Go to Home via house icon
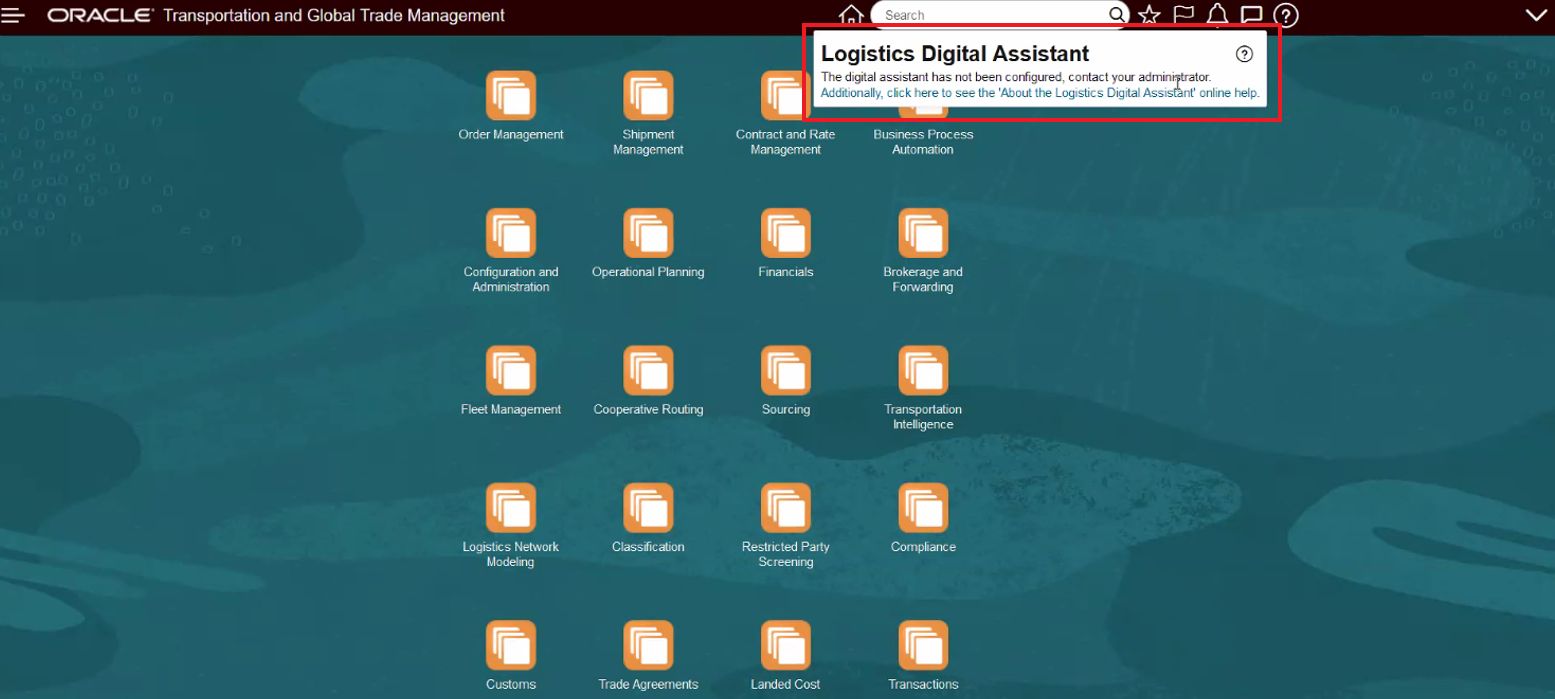The width and height of the screenshot is (1555, 699). pos(851,15)
